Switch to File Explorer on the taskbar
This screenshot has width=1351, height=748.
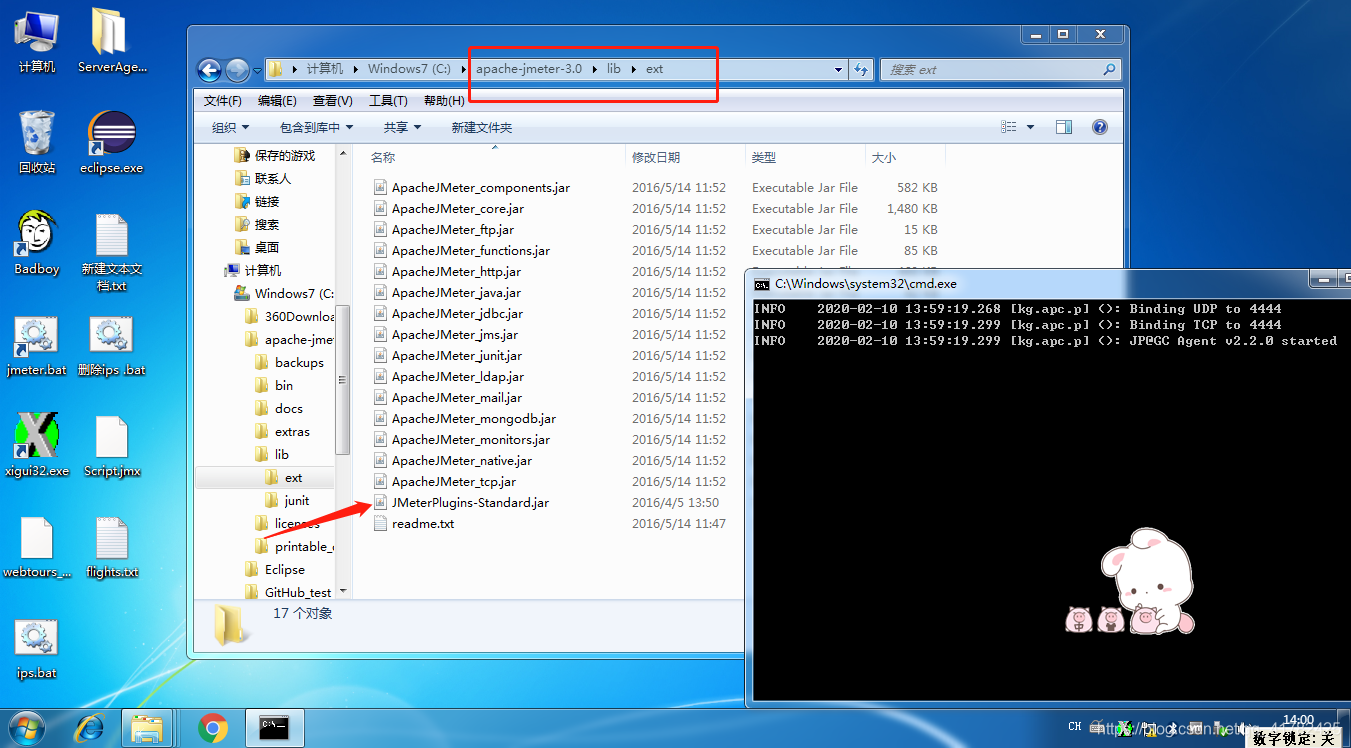[x=149, y=728]
